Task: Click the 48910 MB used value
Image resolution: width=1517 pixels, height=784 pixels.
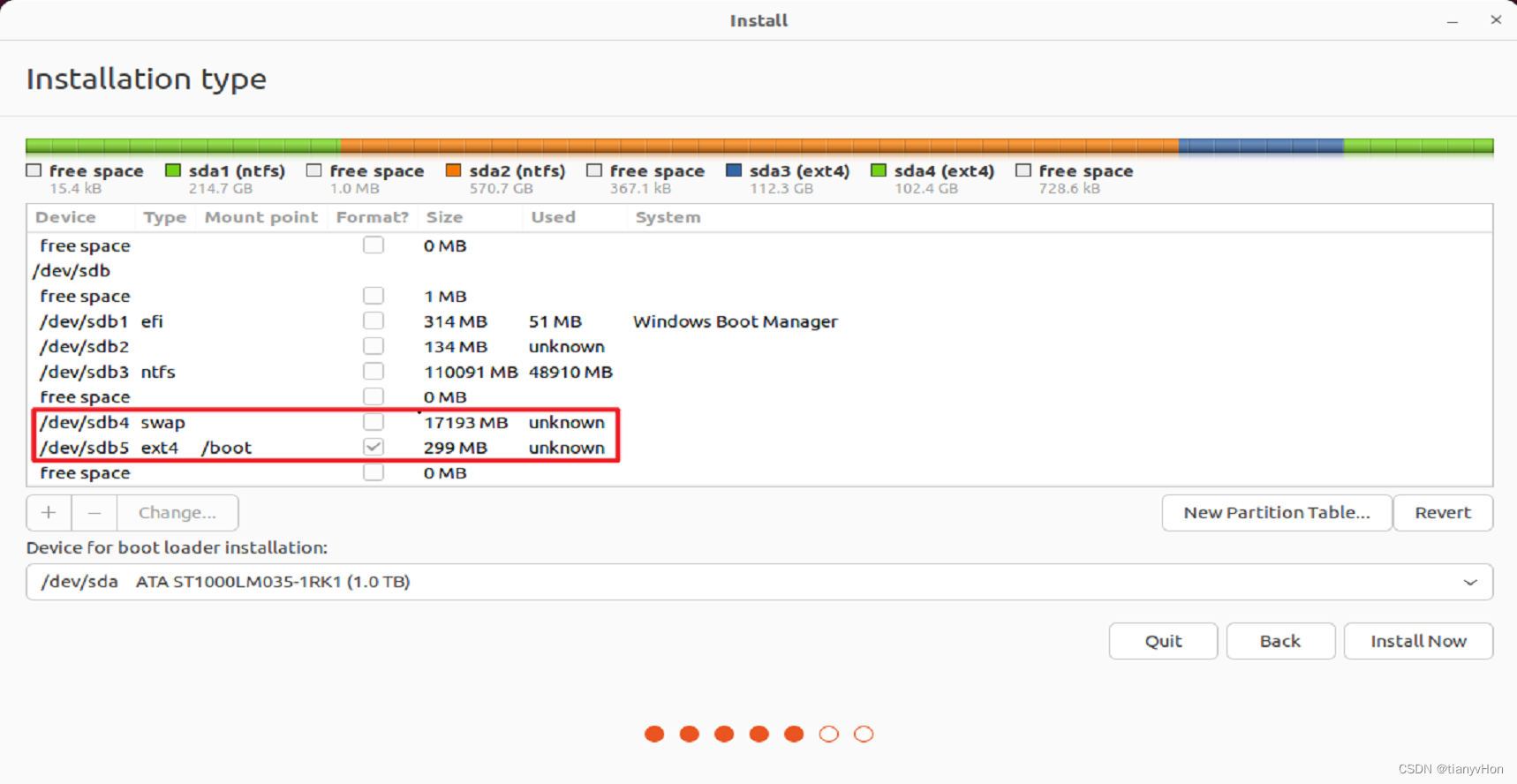Action: (570, 372)
